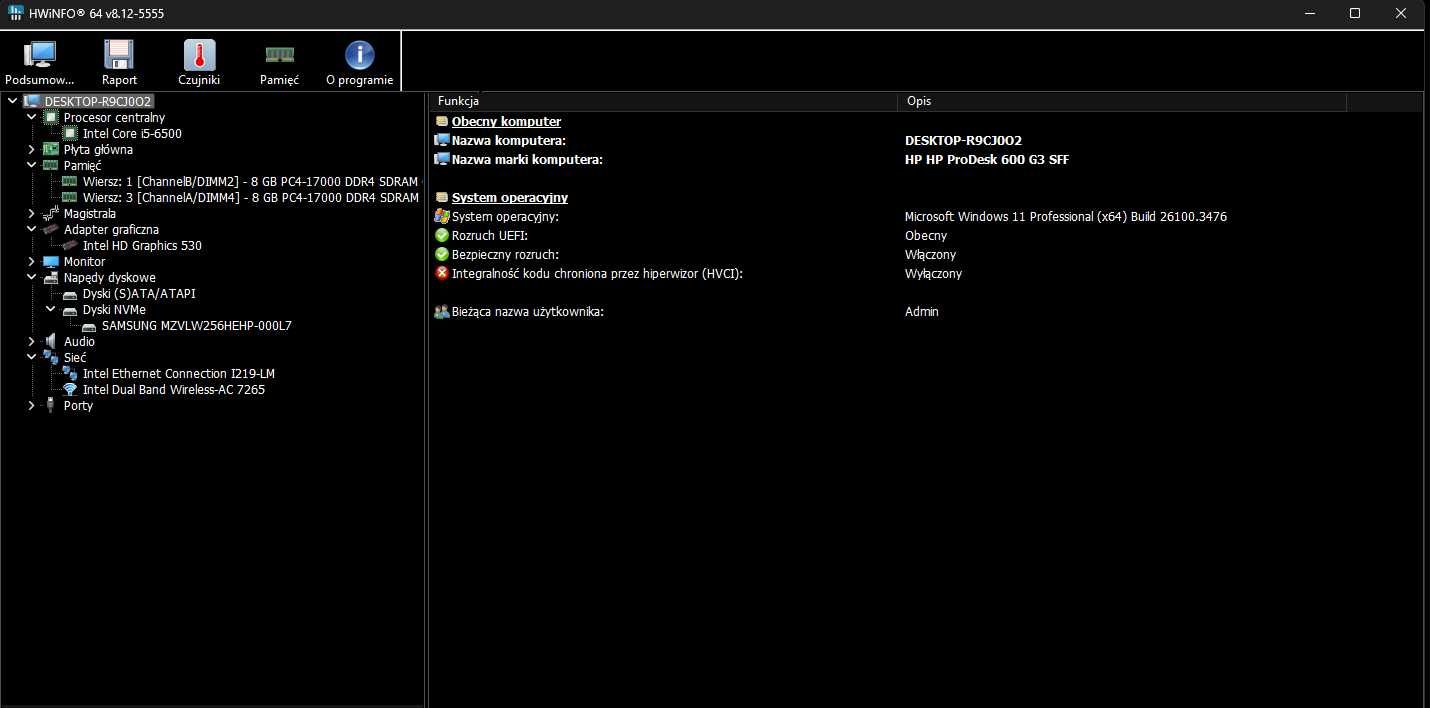1430x708 pixels.
Task: Open Czujniki thermometer sensor icon
Action: (199, 54)
